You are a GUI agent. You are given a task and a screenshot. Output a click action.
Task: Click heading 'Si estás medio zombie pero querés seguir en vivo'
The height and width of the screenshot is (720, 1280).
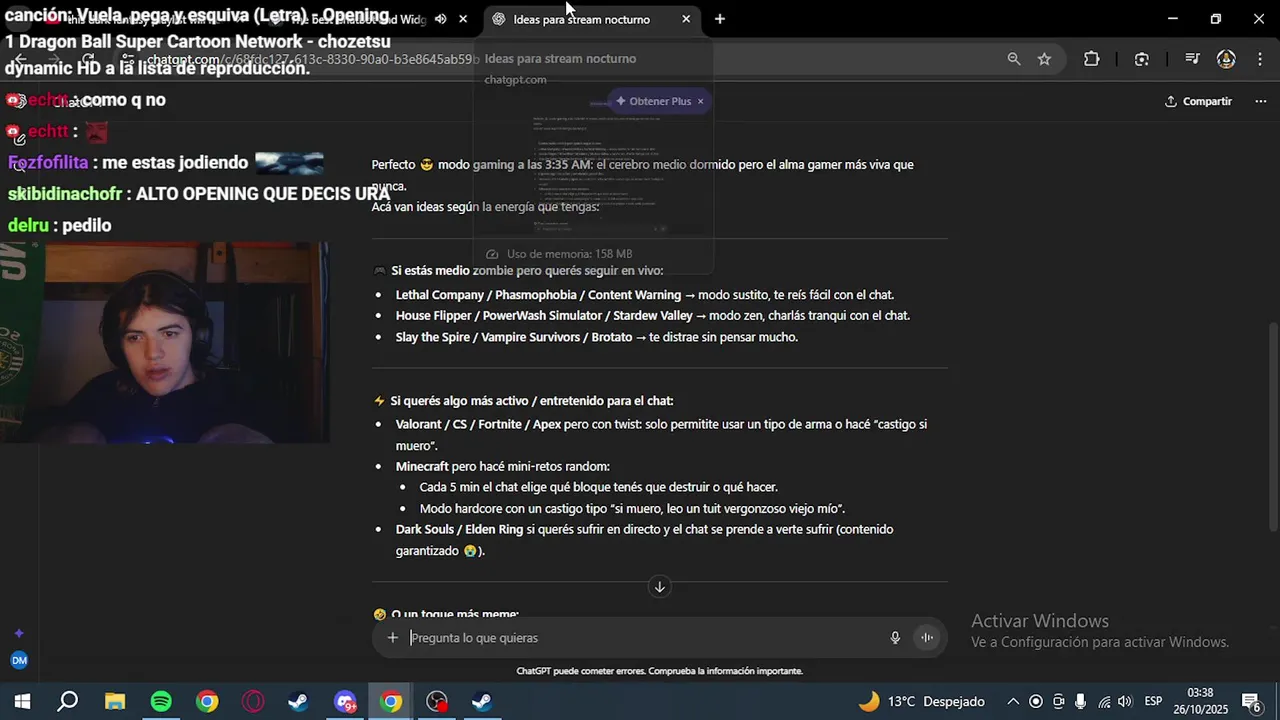tap(527, 270)
